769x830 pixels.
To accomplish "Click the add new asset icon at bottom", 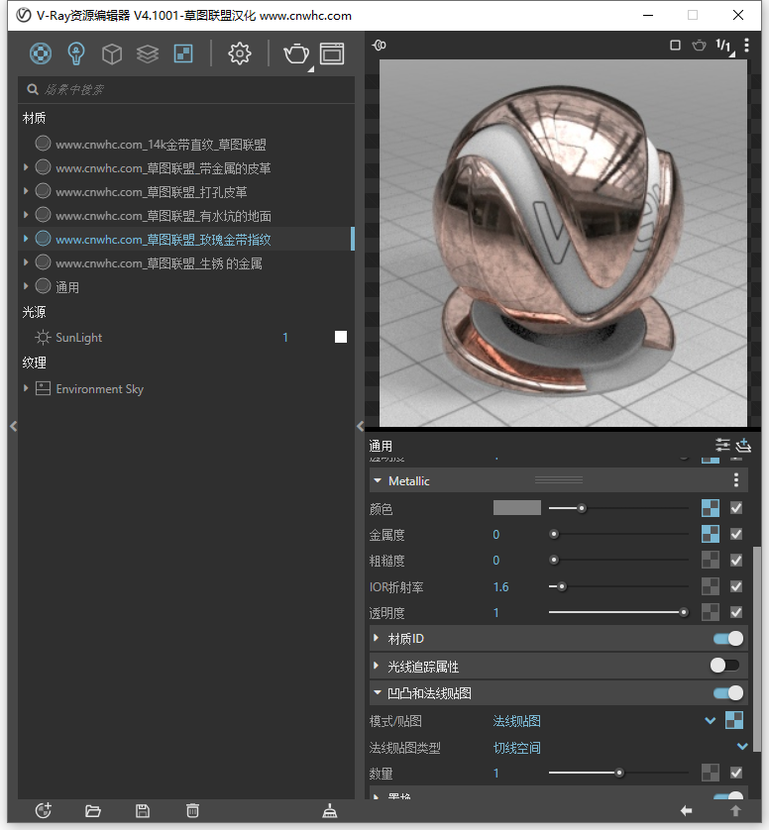I will 43,810.
